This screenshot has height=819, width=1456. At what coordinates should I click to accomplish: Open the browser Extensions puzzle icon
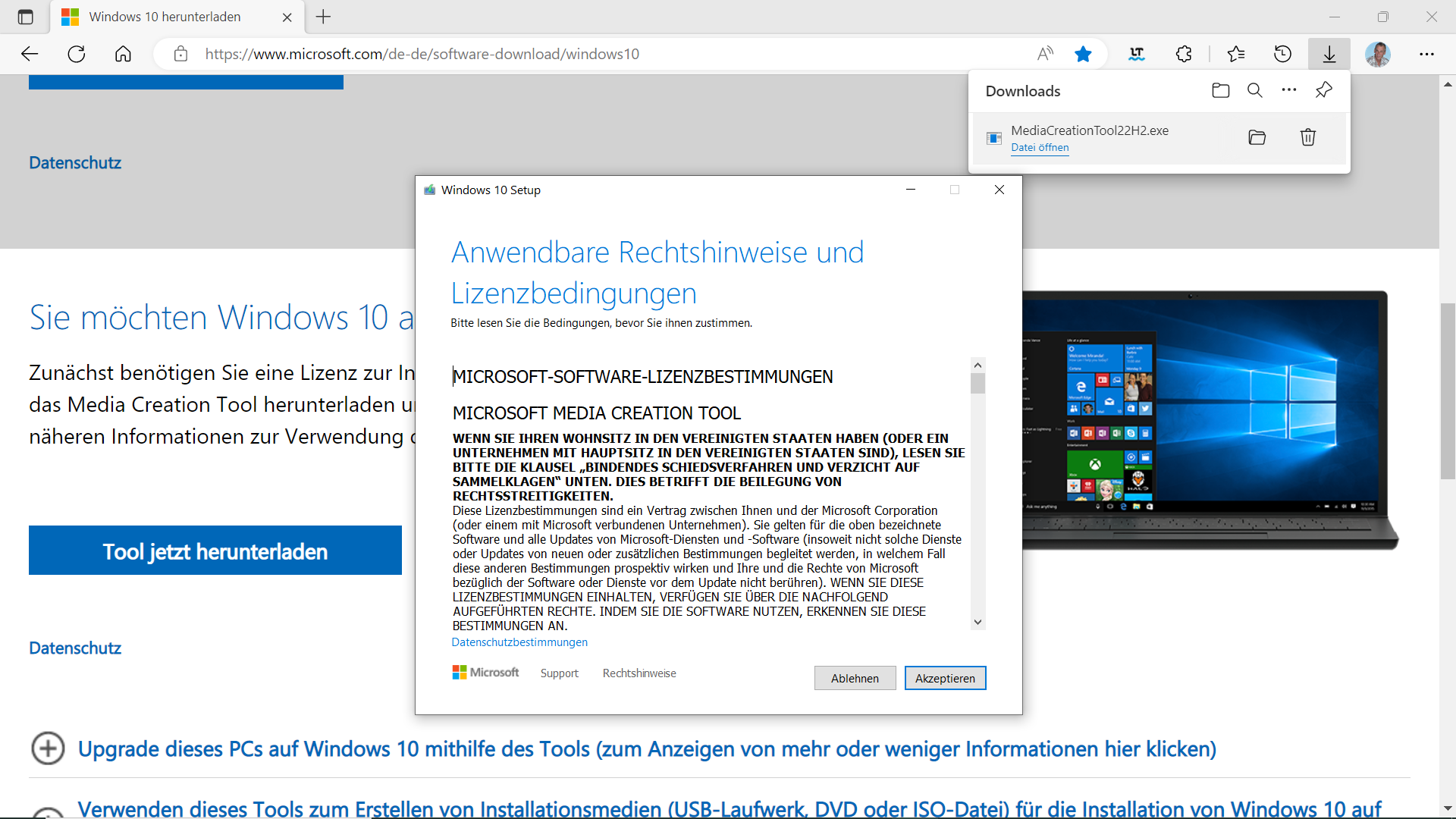[1184, 54]
